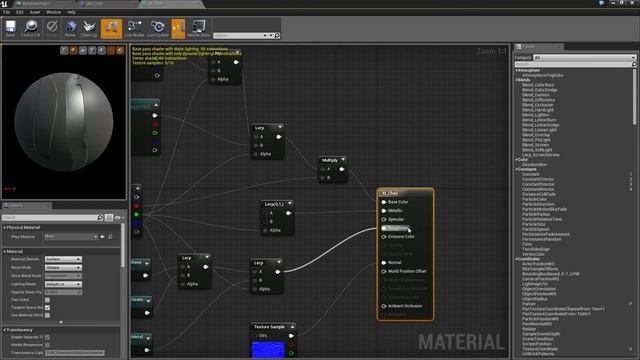640x360 pixels.
Task: Click the Unreal Engine logo icon
Action: pyautogui.click(x=4, y=4)
